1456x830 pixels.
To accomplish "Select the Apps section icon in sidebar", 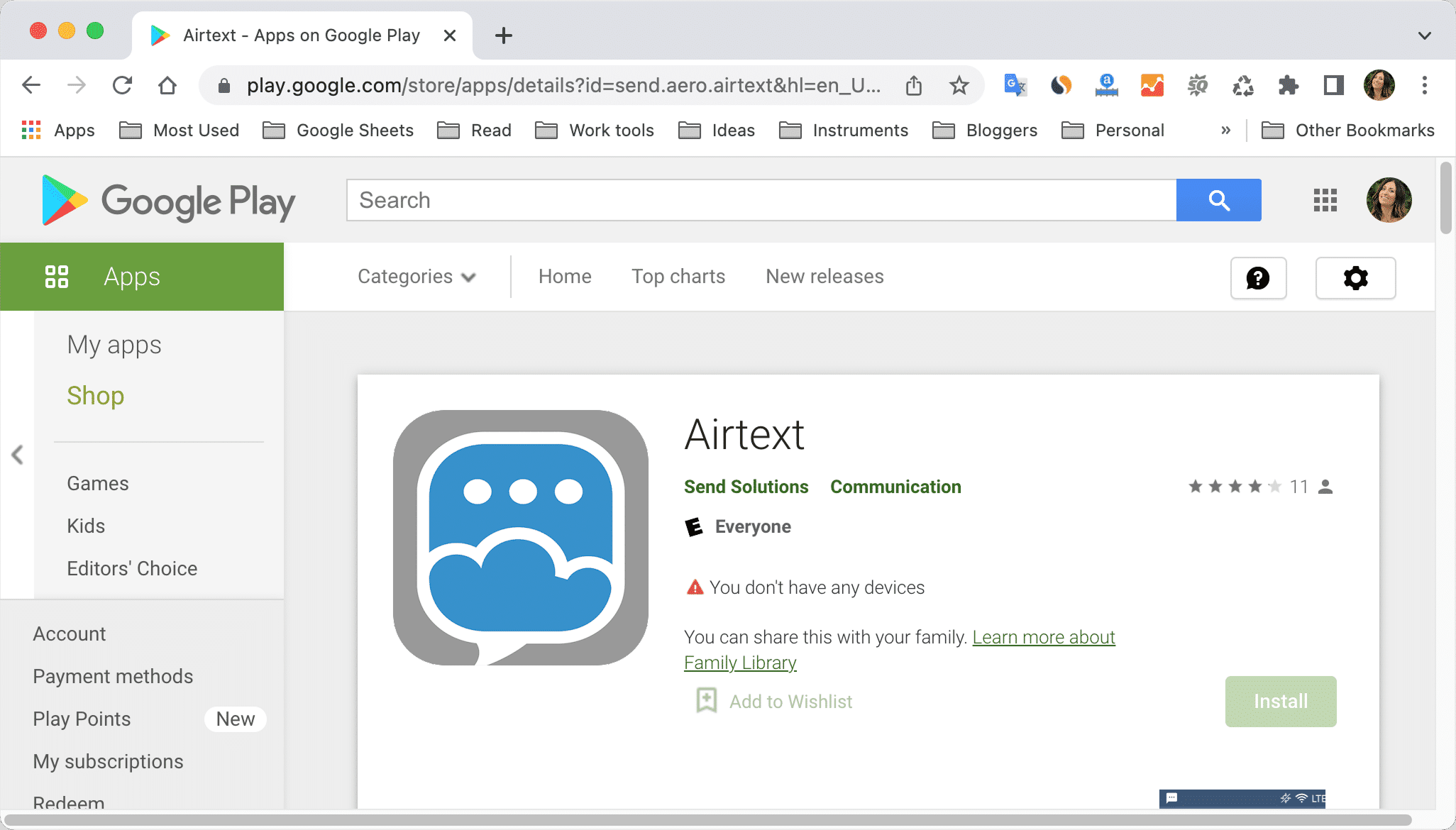I will coord(57,277).
